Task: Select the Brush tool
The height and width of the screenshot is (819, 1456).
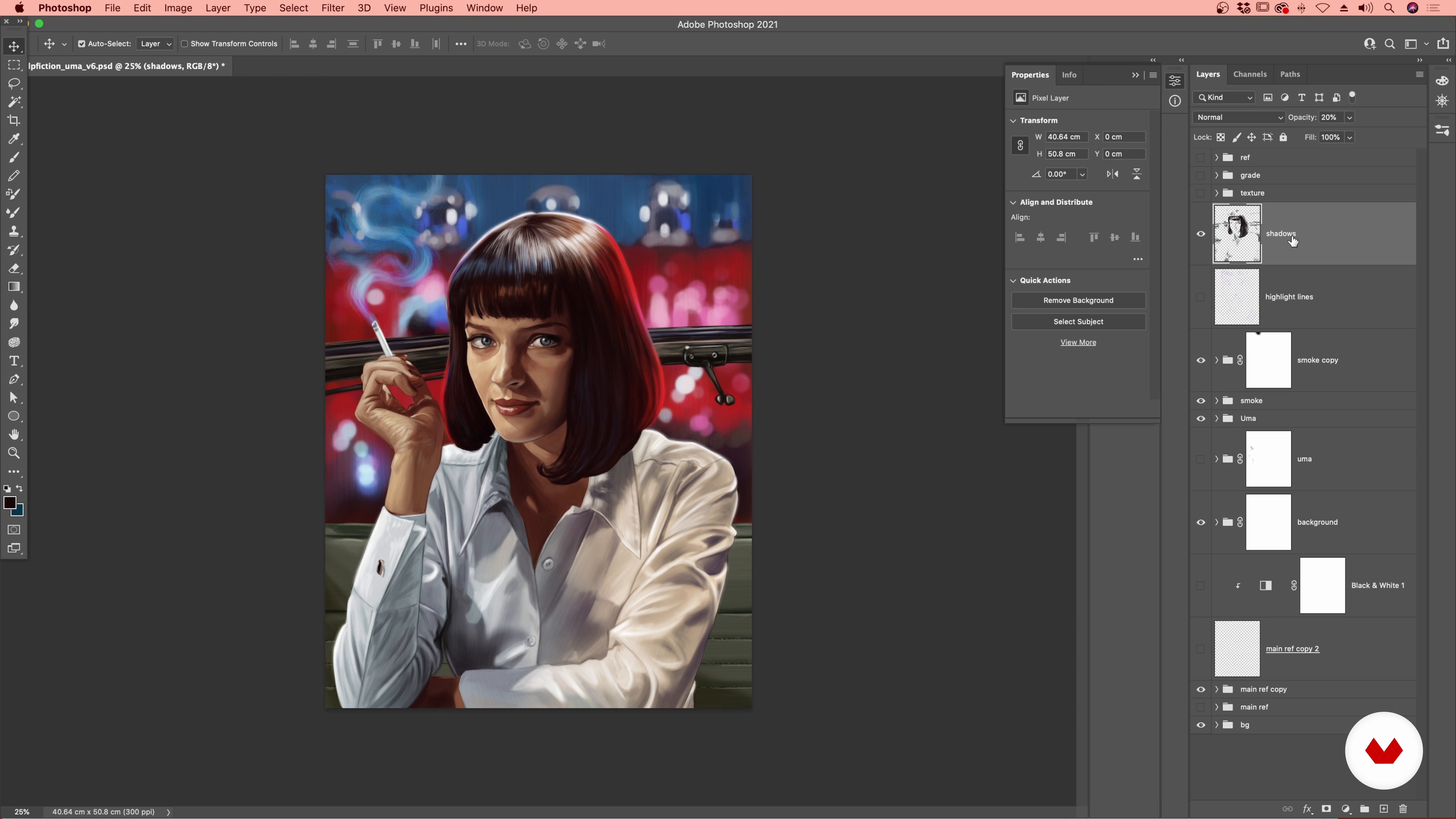Action: click(x=14, y=157)
